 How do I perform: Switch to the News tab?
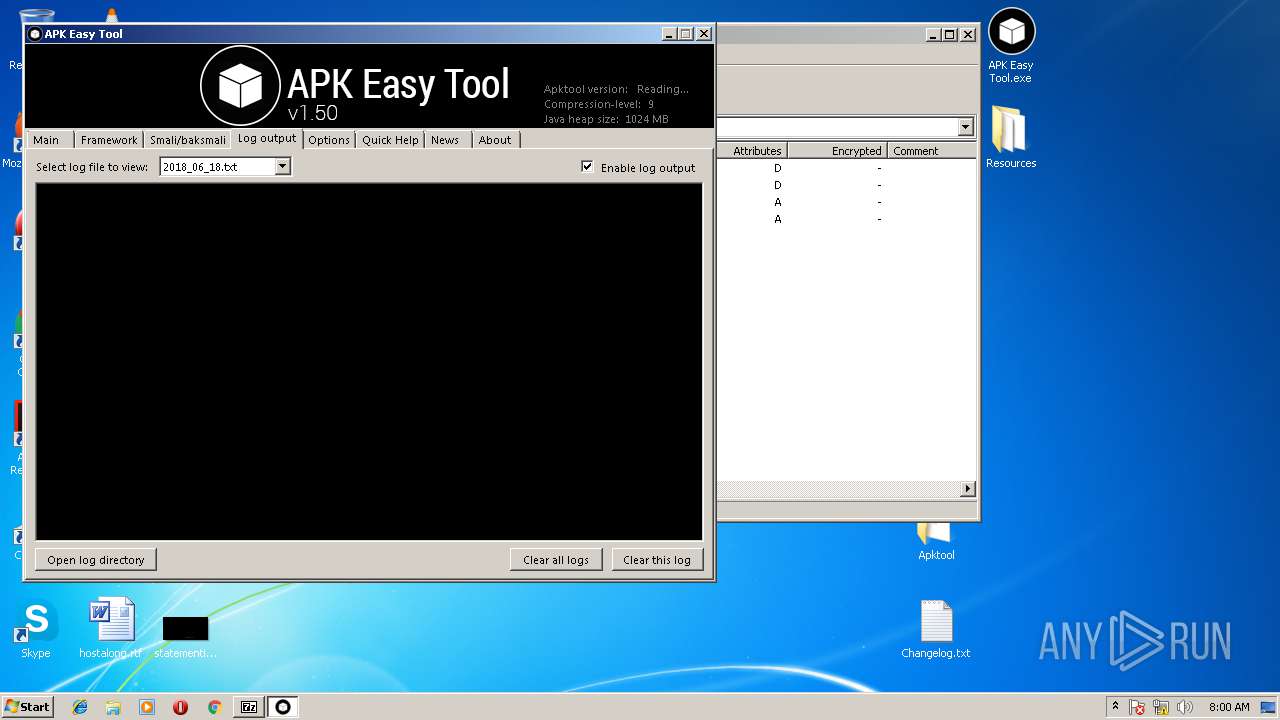(x=445, y=140)
